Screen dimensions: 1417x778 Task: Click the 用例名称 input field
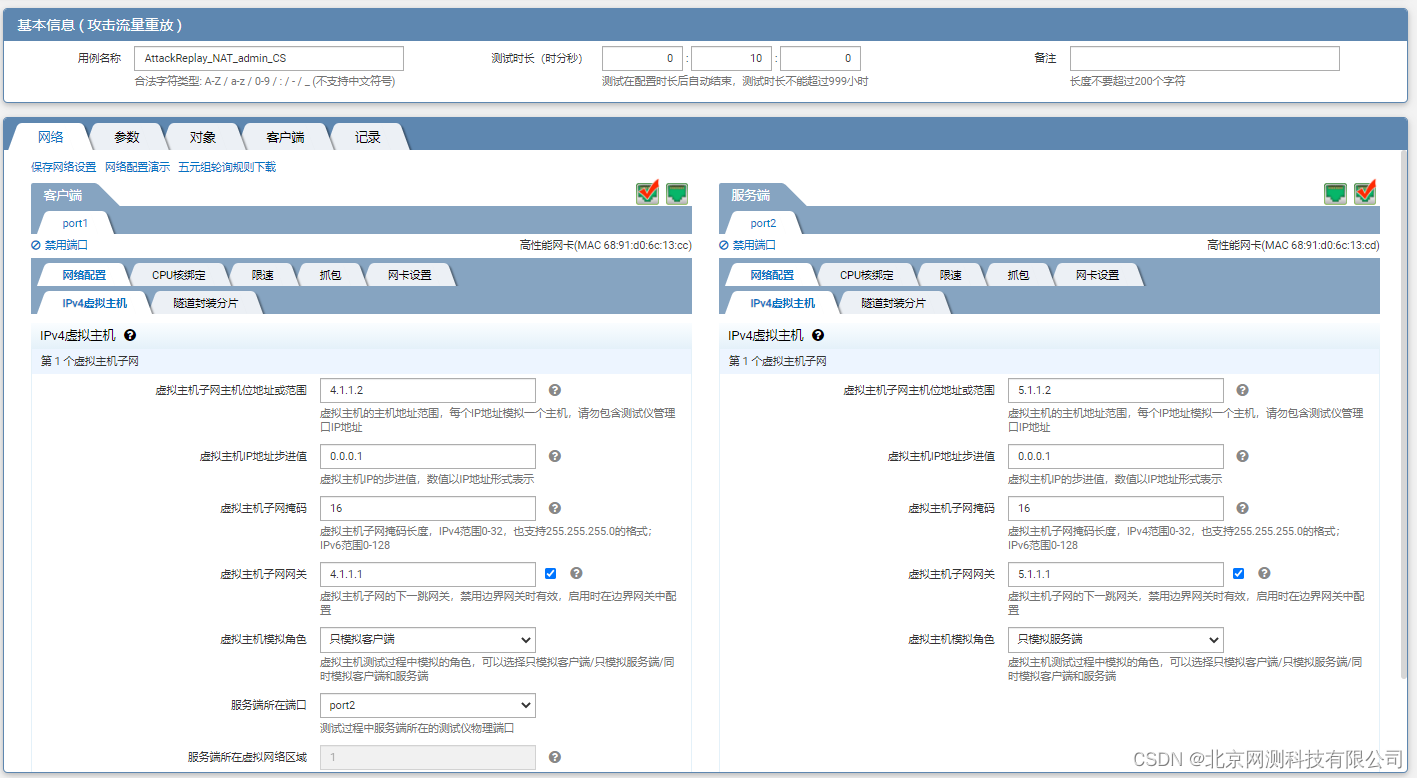pyautogui.click(x=269, y=58)
